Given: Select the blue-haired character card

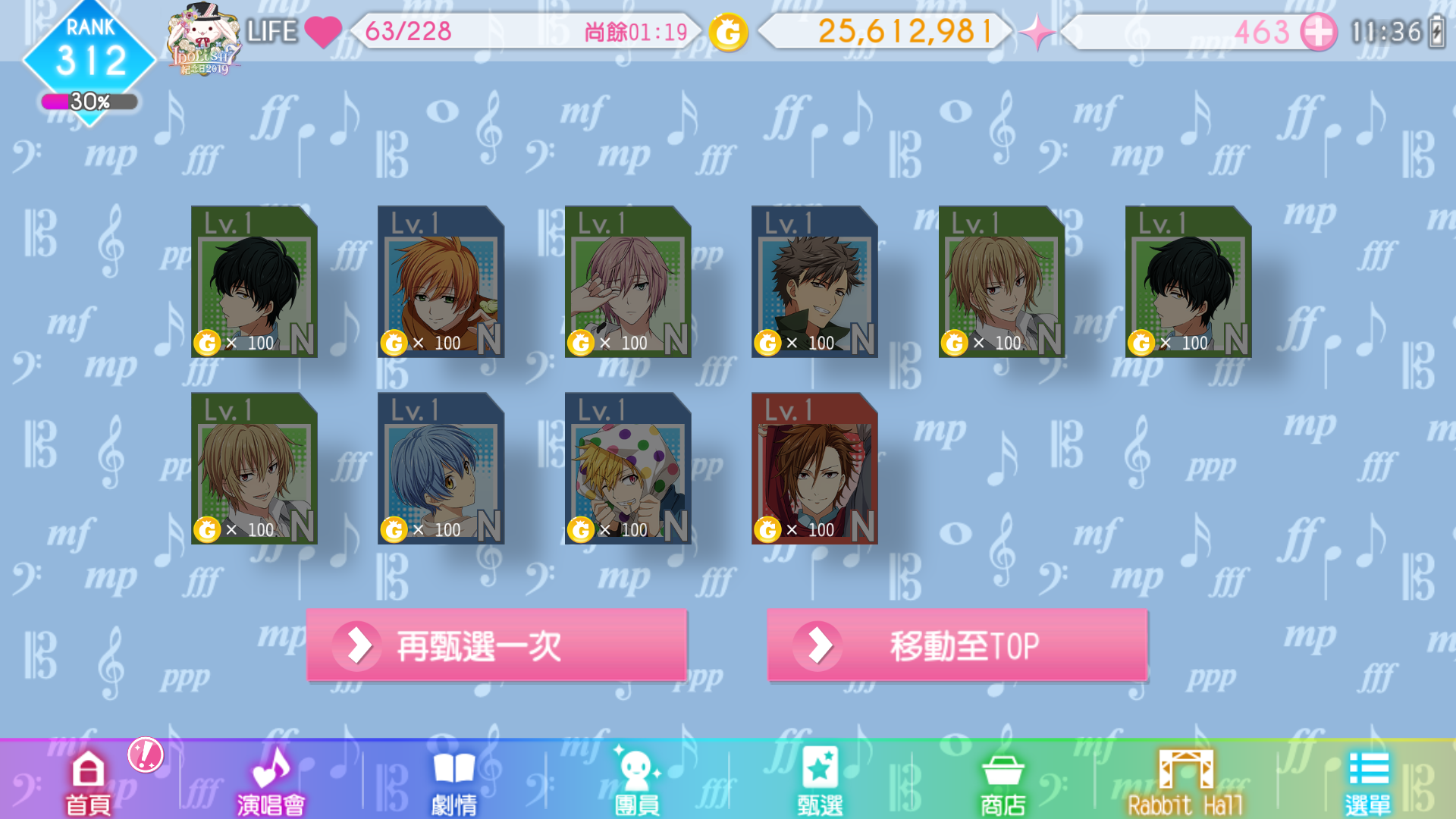Looking at the screenshot, I should tap(441, 468).
